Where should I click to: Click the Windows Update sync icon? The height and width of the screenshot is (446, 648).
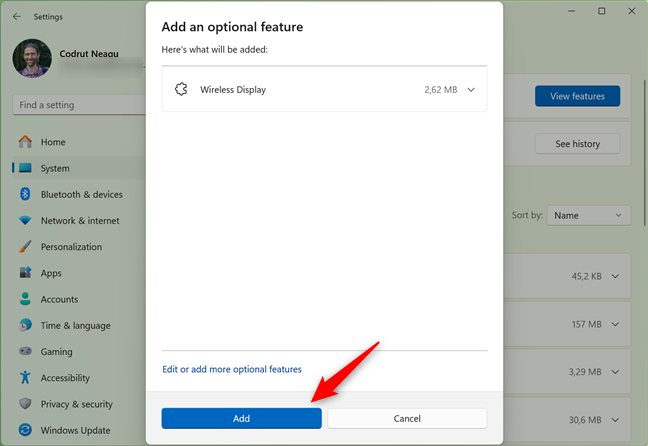coord(25,430)
